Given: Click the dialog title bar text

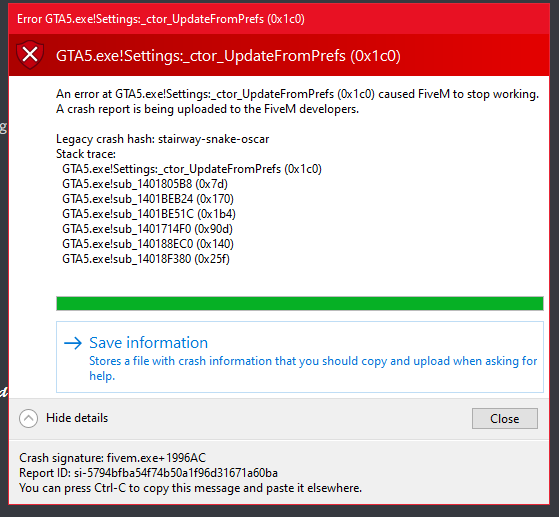Looking at the screenshot, I should pos(161,19).
